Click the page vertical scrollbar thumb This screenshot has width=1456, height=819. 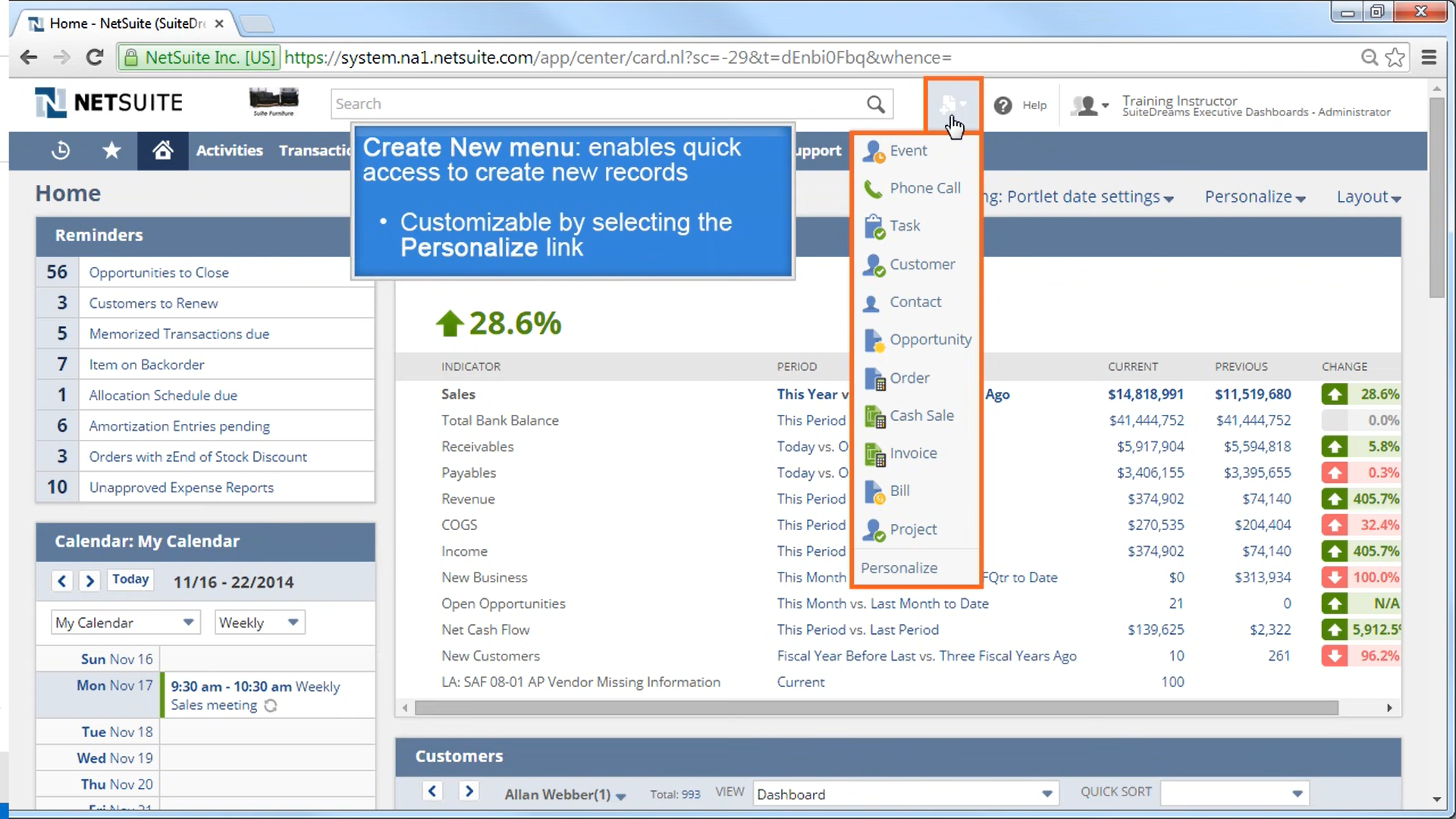(1436, 197)
